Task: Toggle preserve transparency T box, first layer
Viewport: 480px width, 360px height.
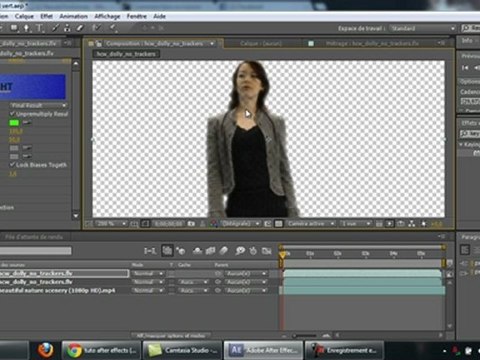Action: (x=171, y=274)
